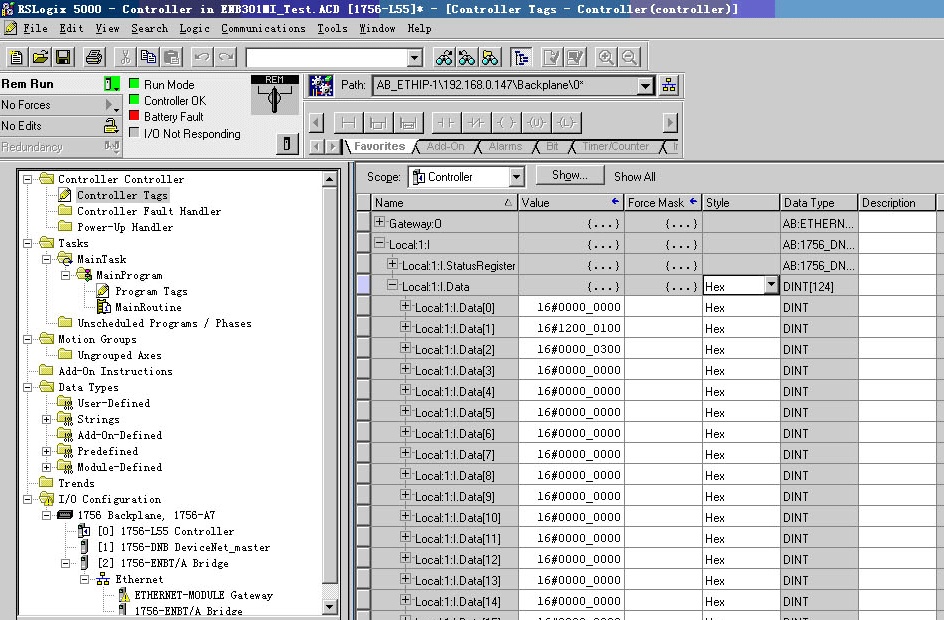944x620 pixels.
Task: Click the Print toolbar icon
Action: pyautogui.click(x=94, y=57)
